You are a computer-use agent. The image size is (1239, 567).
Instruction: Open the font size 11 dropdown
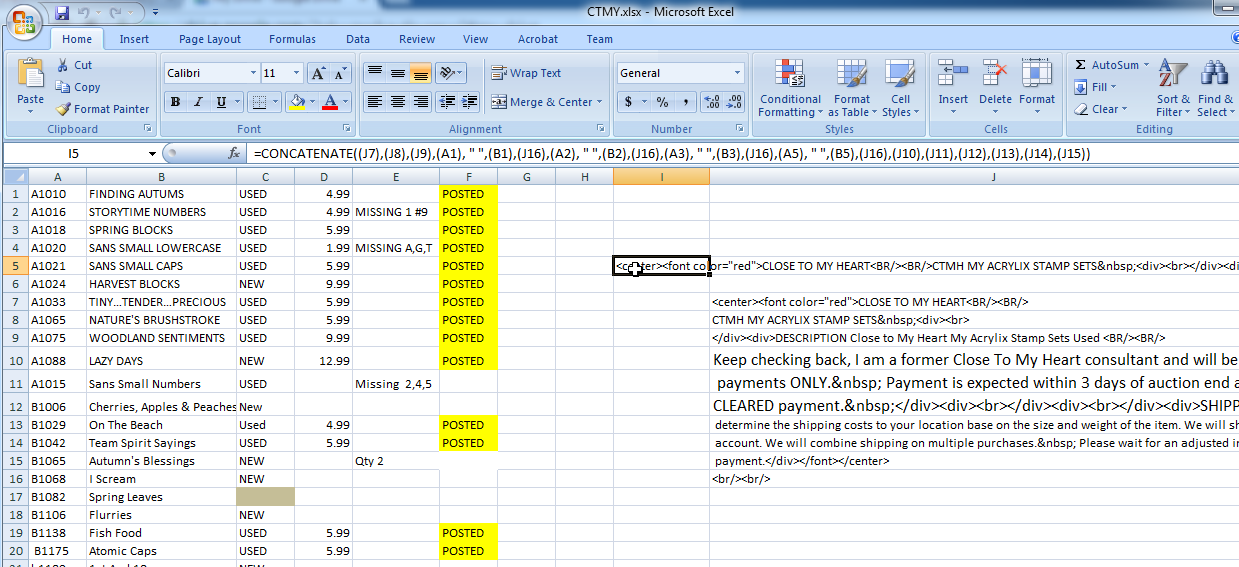(297, 73)
